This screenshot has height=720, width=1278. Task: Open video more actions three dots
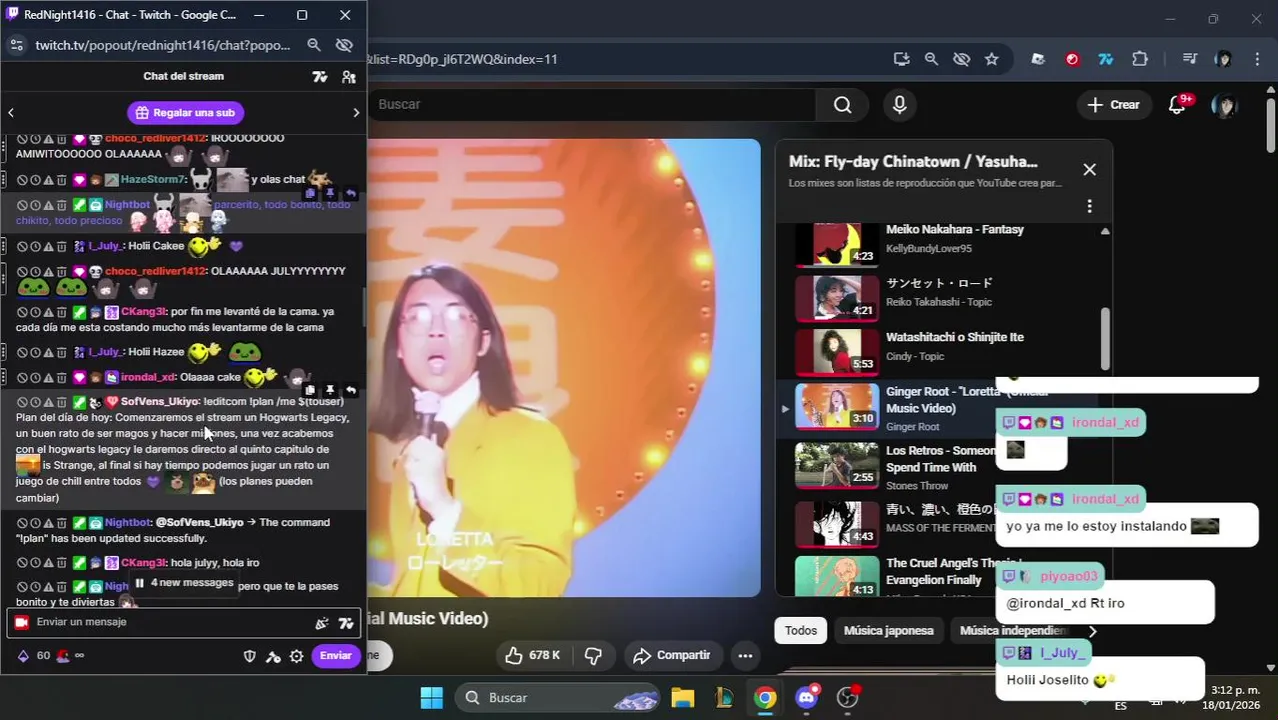[x=745, y=656]
